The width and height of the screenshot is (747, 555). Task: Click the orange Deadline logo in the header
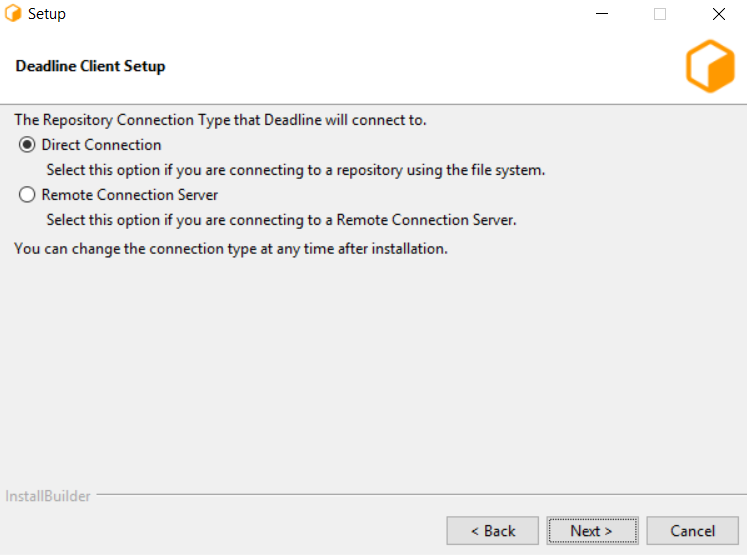coord(710,67)
